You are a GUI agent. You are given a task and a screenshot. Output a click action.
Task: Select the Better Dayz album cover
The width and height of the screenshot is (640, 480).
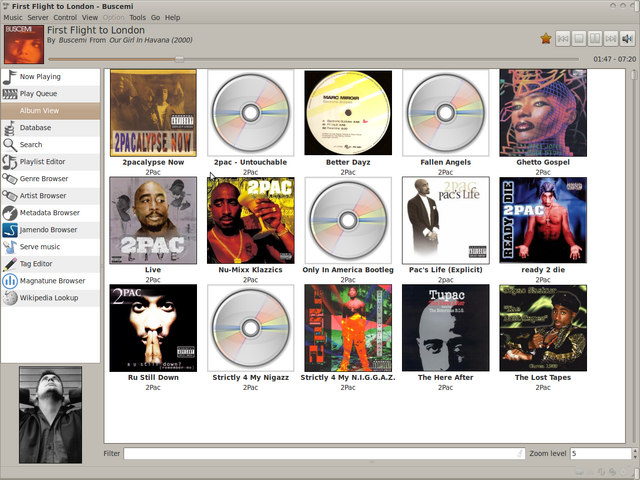pos(348,113)
